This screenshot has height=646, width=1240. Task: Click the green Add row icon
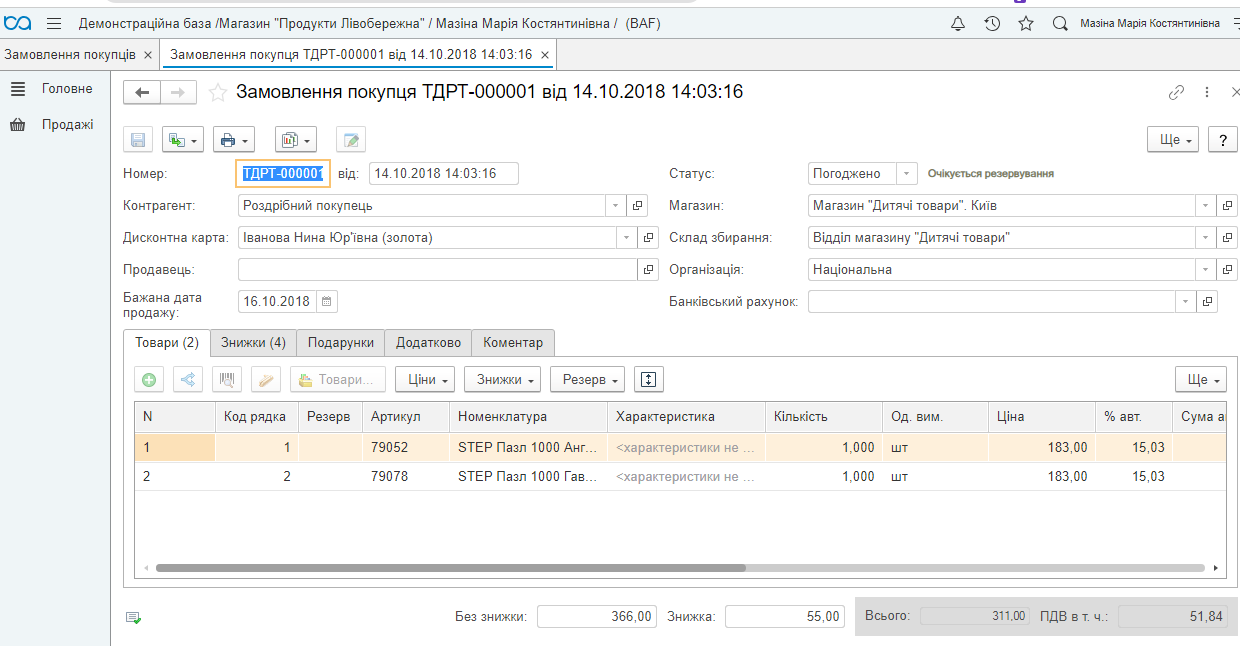pos(149,380)
